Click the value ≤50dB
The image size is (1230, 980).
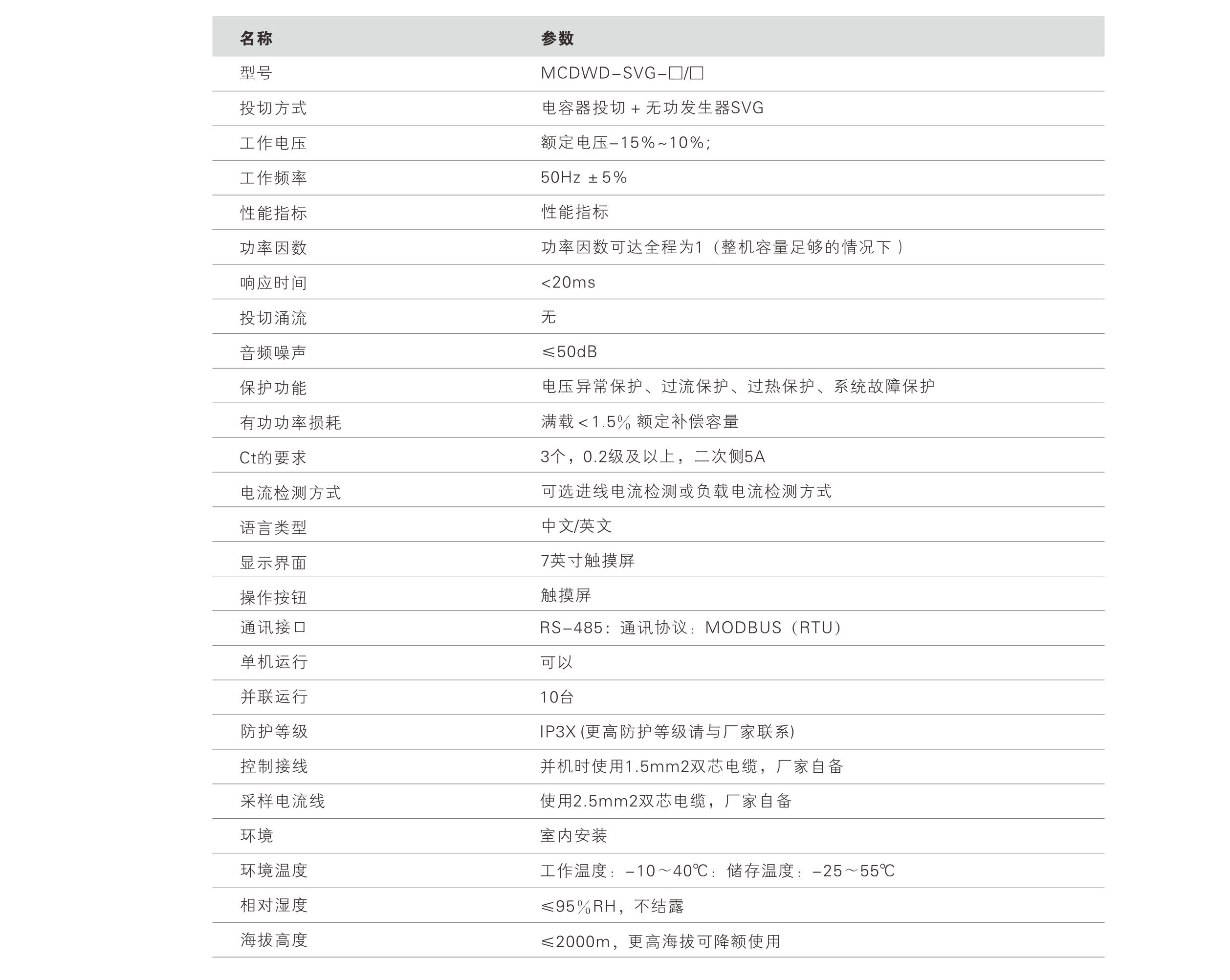[x=569, y=351]
